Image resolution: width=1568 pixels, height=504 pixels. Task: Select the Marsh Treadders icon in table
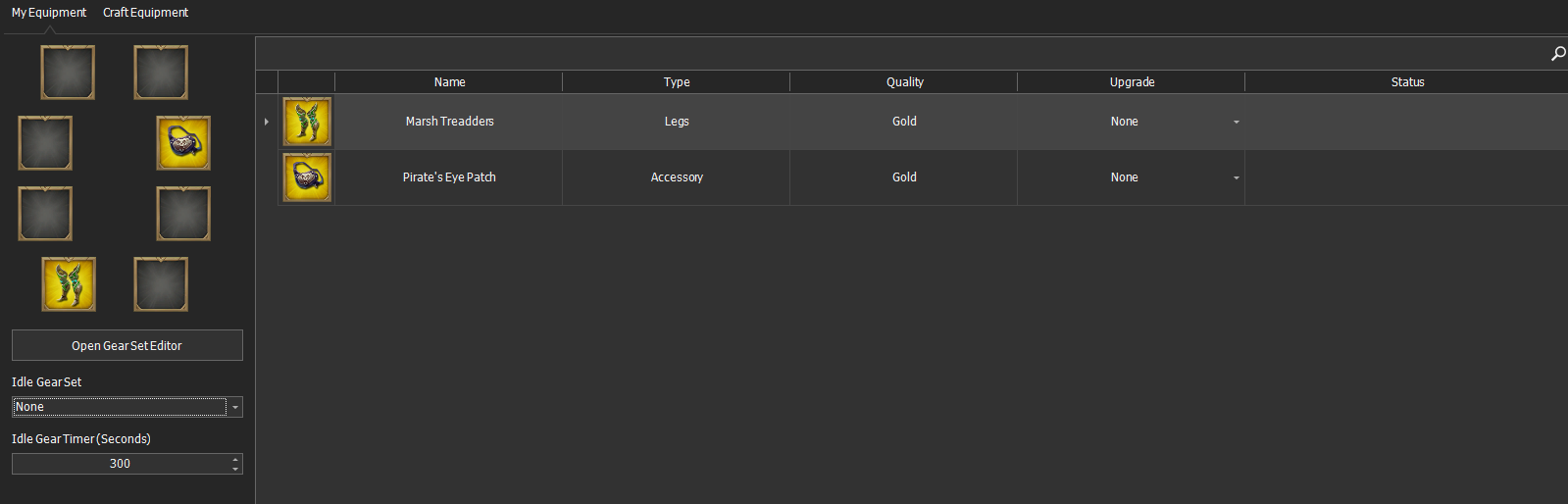307,122
